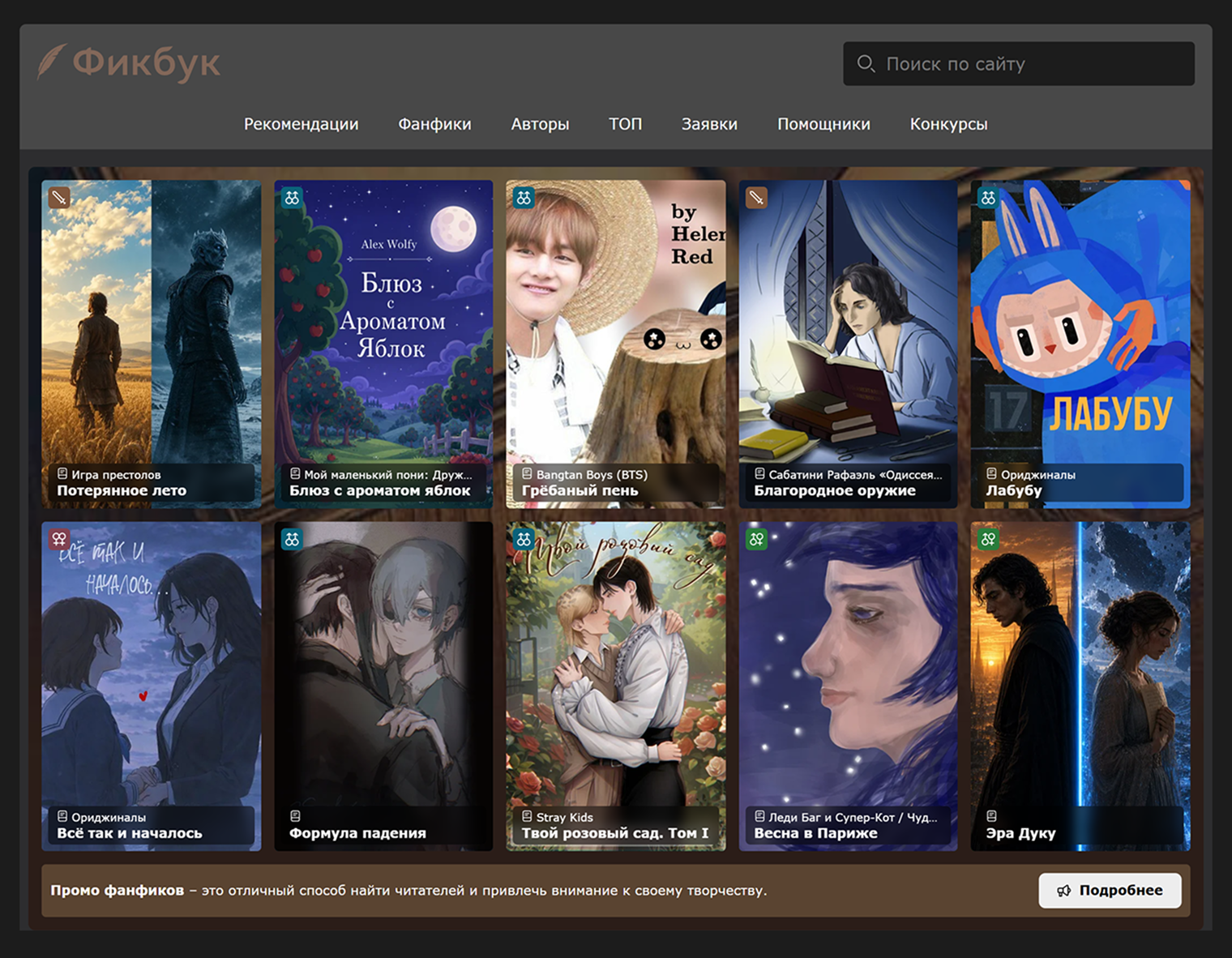Viewport: 1232px width, 958px height.
Task: Click the category badge on the Формула падения cover
Action: click(293, 539)
